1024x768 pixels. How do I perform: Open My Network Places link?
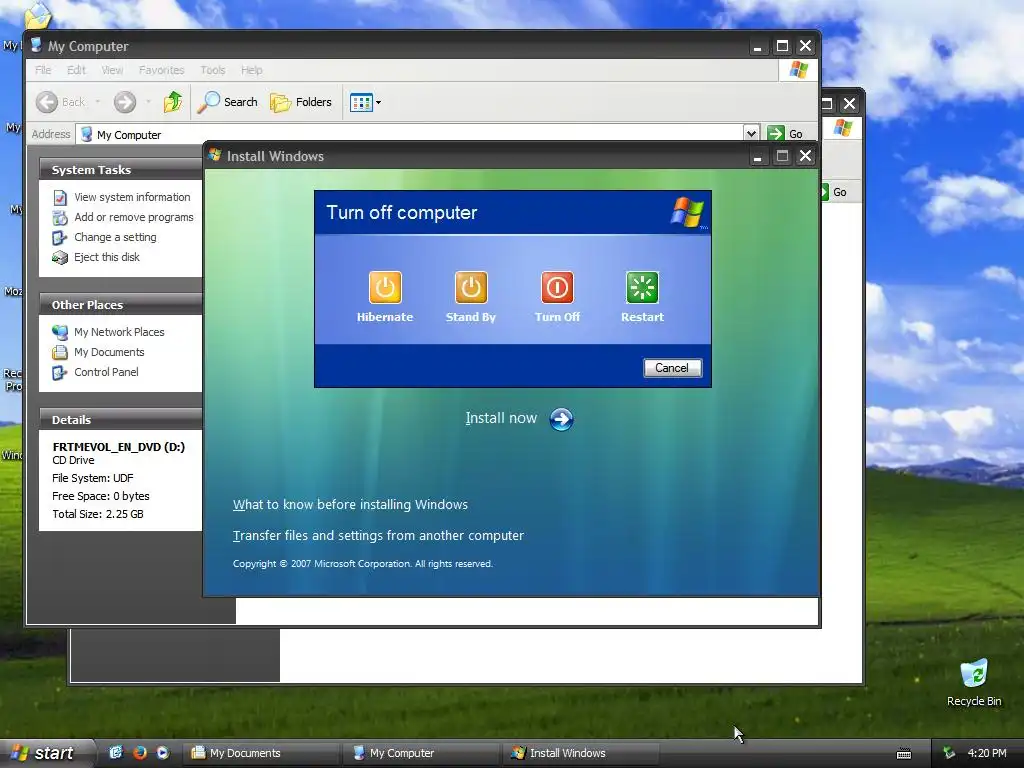click(x=119, y=332)
